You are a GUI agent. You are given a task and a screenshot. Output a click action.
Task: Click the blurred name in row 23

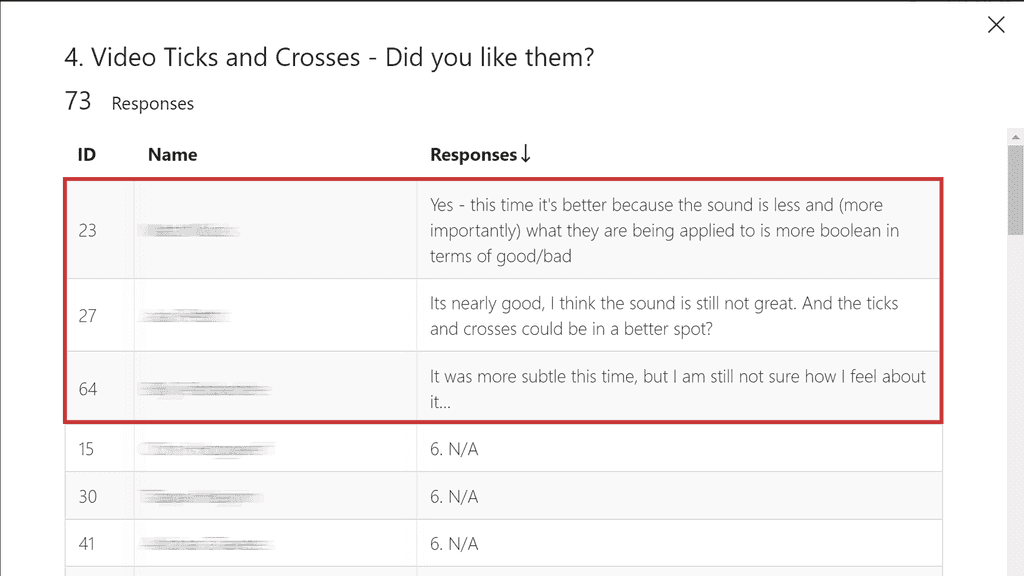188,231
